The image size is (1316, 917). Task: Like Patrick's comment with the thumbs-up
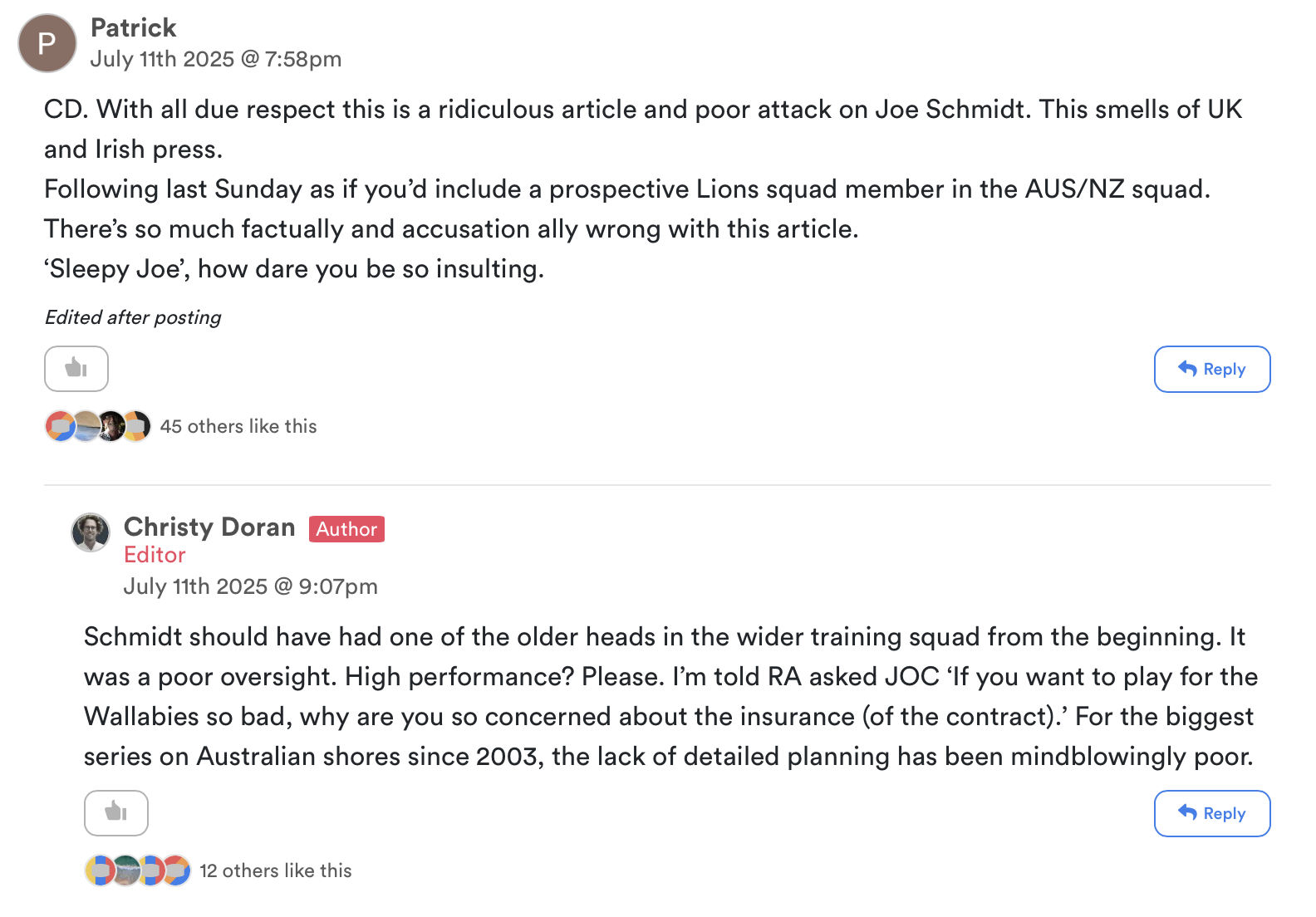point(76,368)
